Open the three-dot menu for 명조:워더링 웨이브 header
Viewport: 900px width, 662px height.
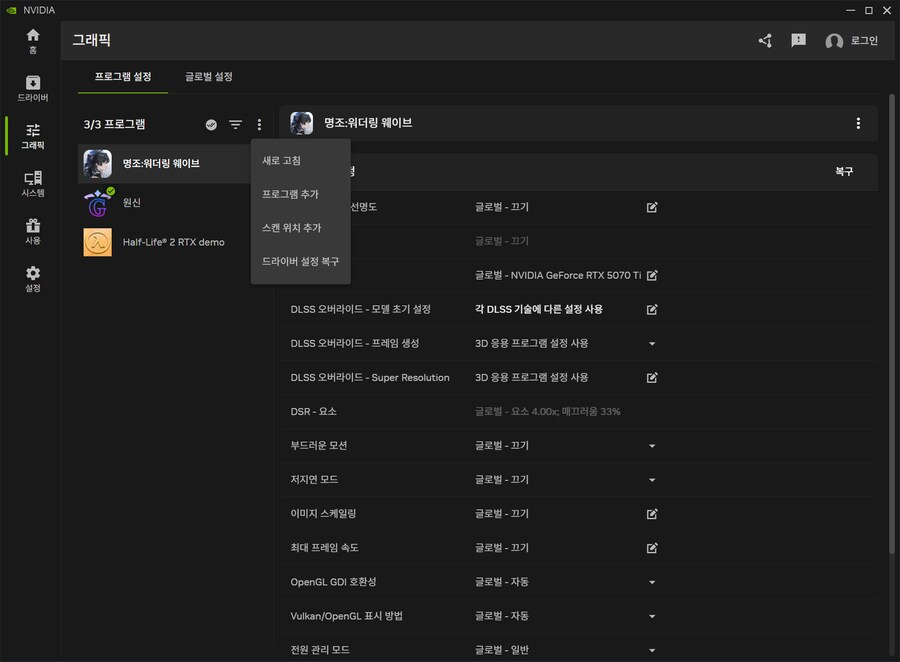pos(858,123)
